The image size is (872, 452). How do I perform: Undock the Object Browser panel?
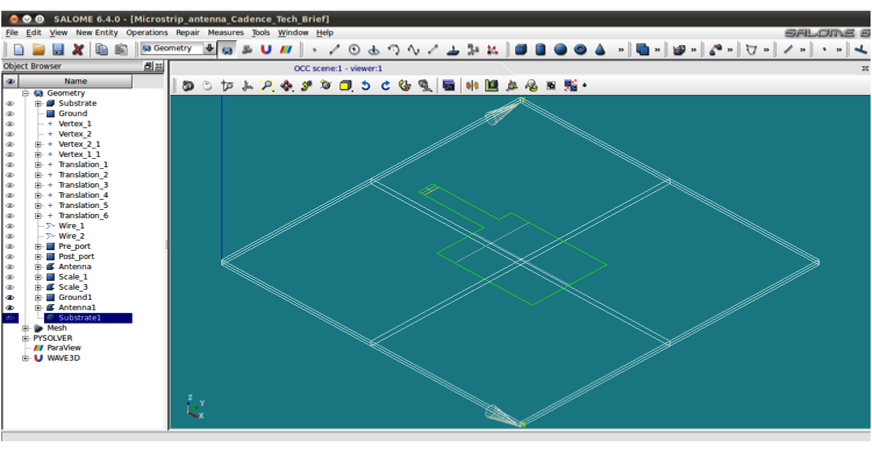click(x=148, y=66)
